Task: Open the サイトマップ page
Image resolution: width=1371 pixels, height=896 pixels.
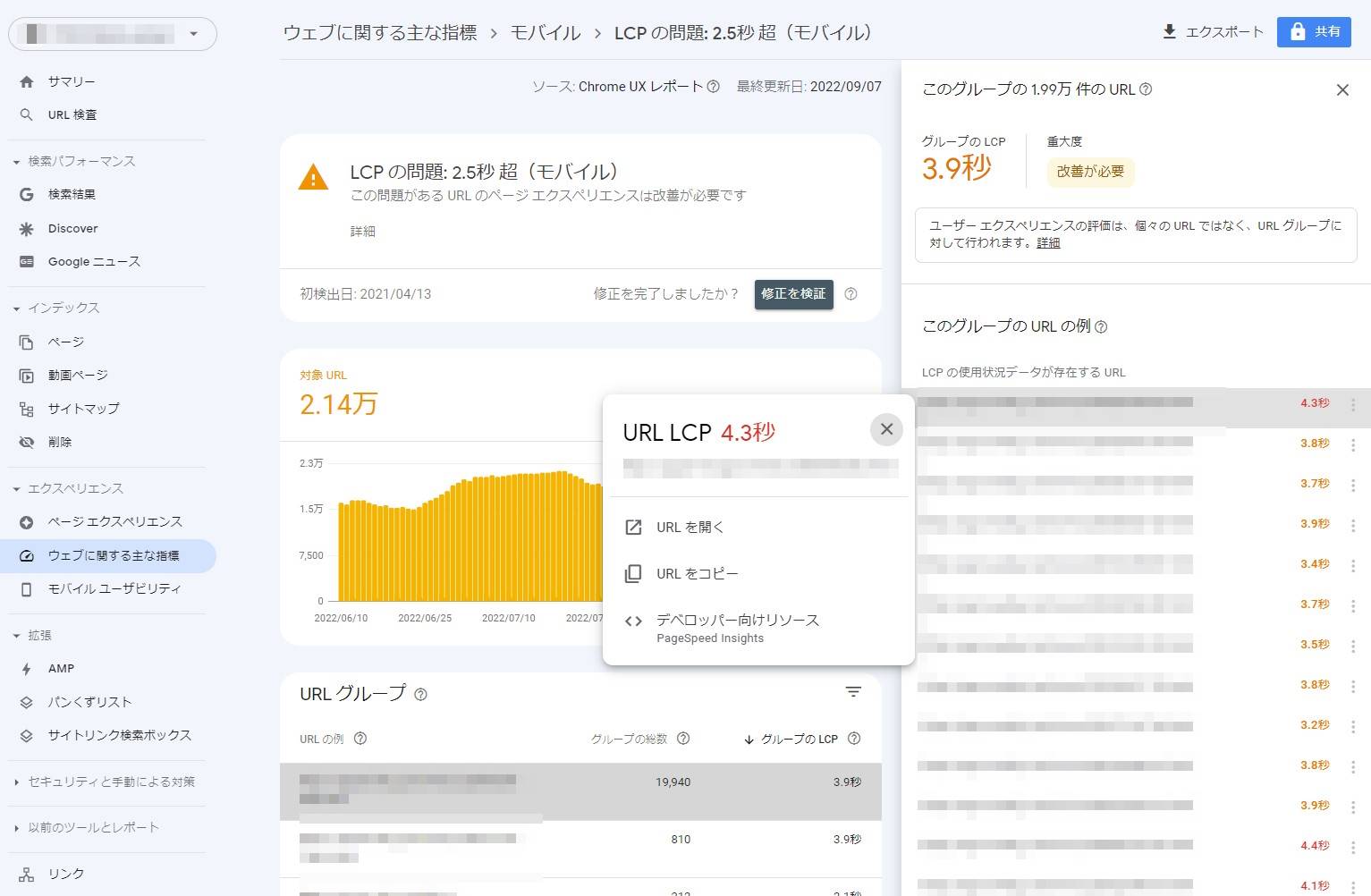Action: click(83, 409)
